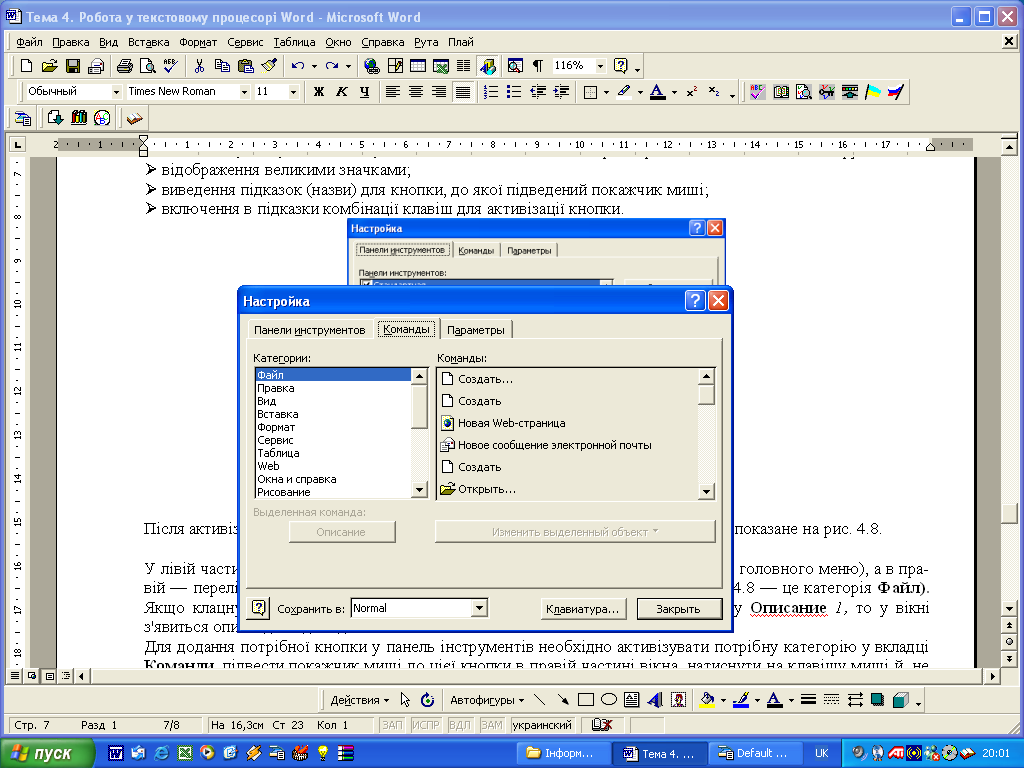Click the Save diskette icon

coord(72,65)
